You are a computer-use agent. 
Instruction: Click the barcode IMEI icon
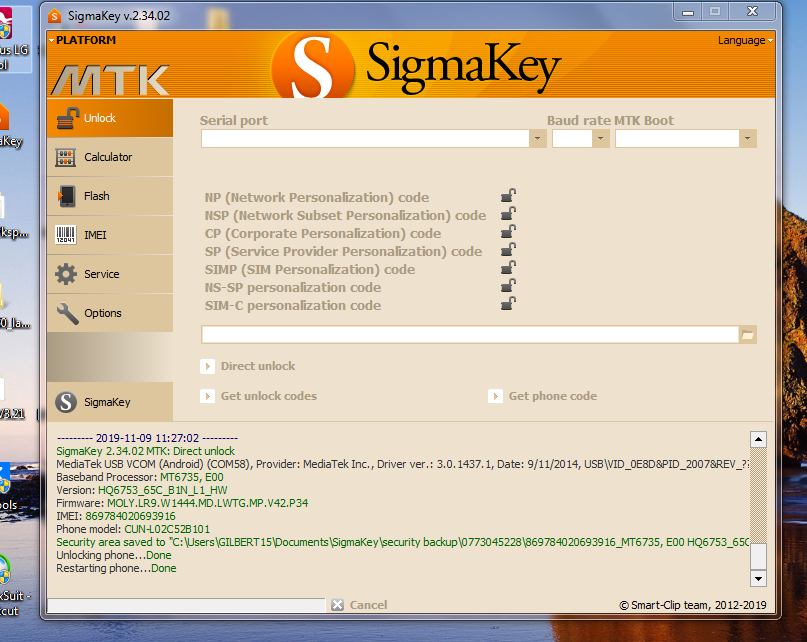pyautogui.click(x=66, y=235)
